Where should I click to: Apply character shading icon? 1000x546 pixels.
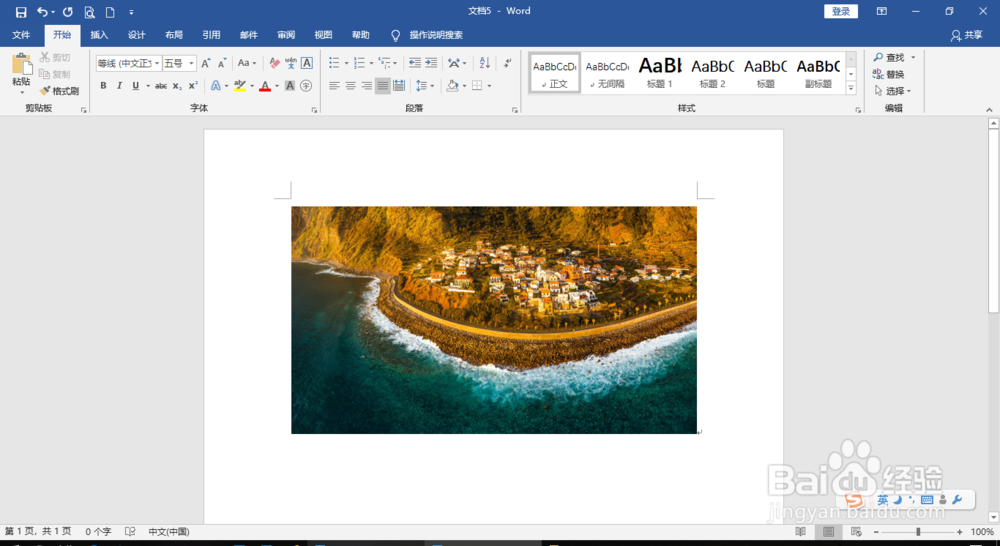click(290, 85)
